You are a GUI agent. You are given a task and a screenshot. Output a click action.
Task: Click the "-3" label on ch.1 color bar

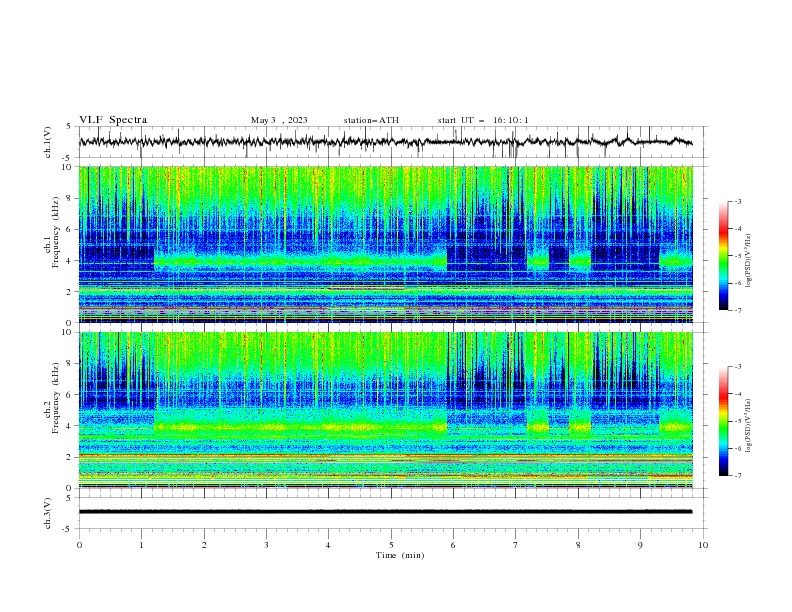click(x=737, y=201)
